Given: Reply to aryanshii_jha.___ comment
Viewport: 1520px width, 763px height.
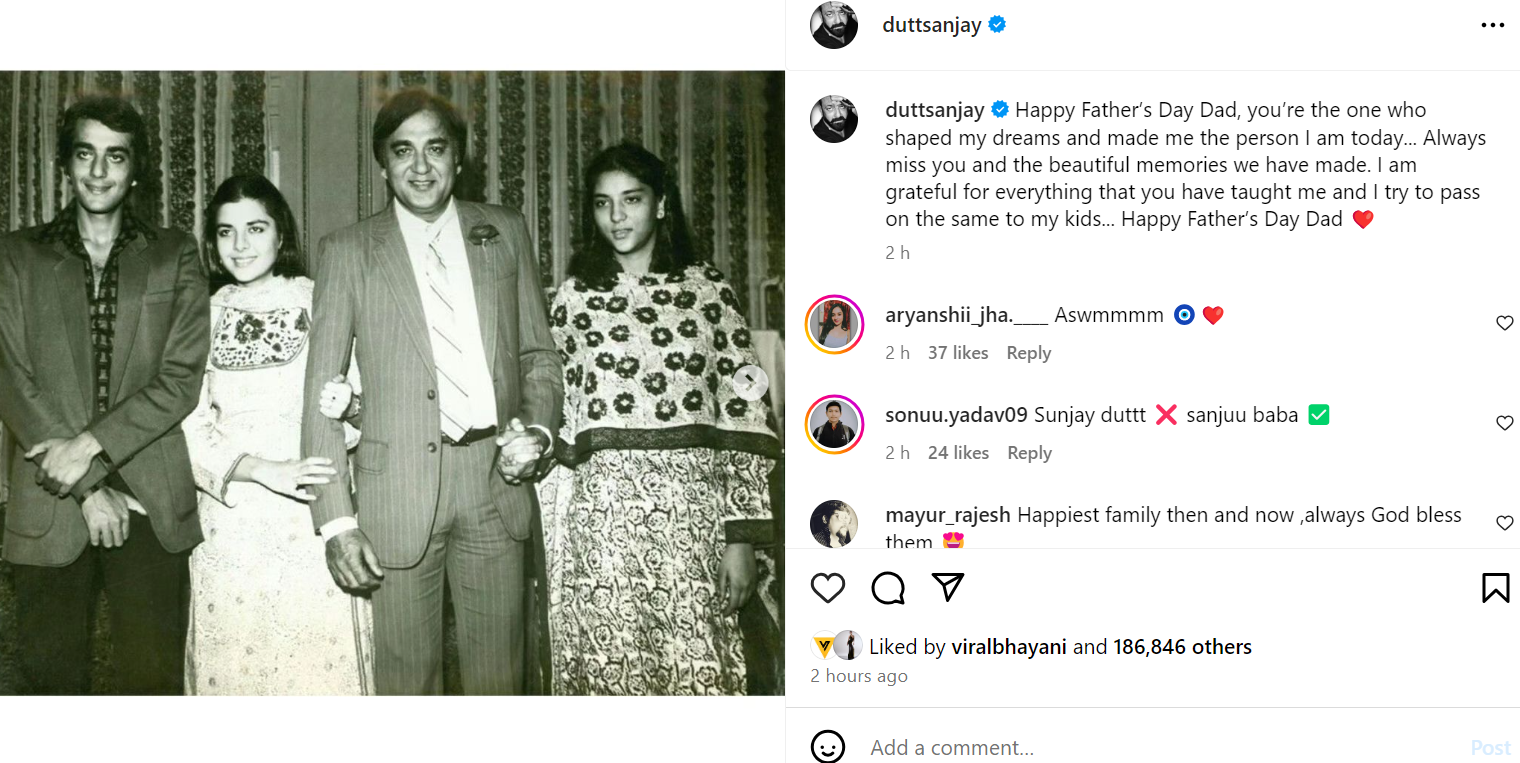Looking at the screenshot, I should tap(1028, 353).
